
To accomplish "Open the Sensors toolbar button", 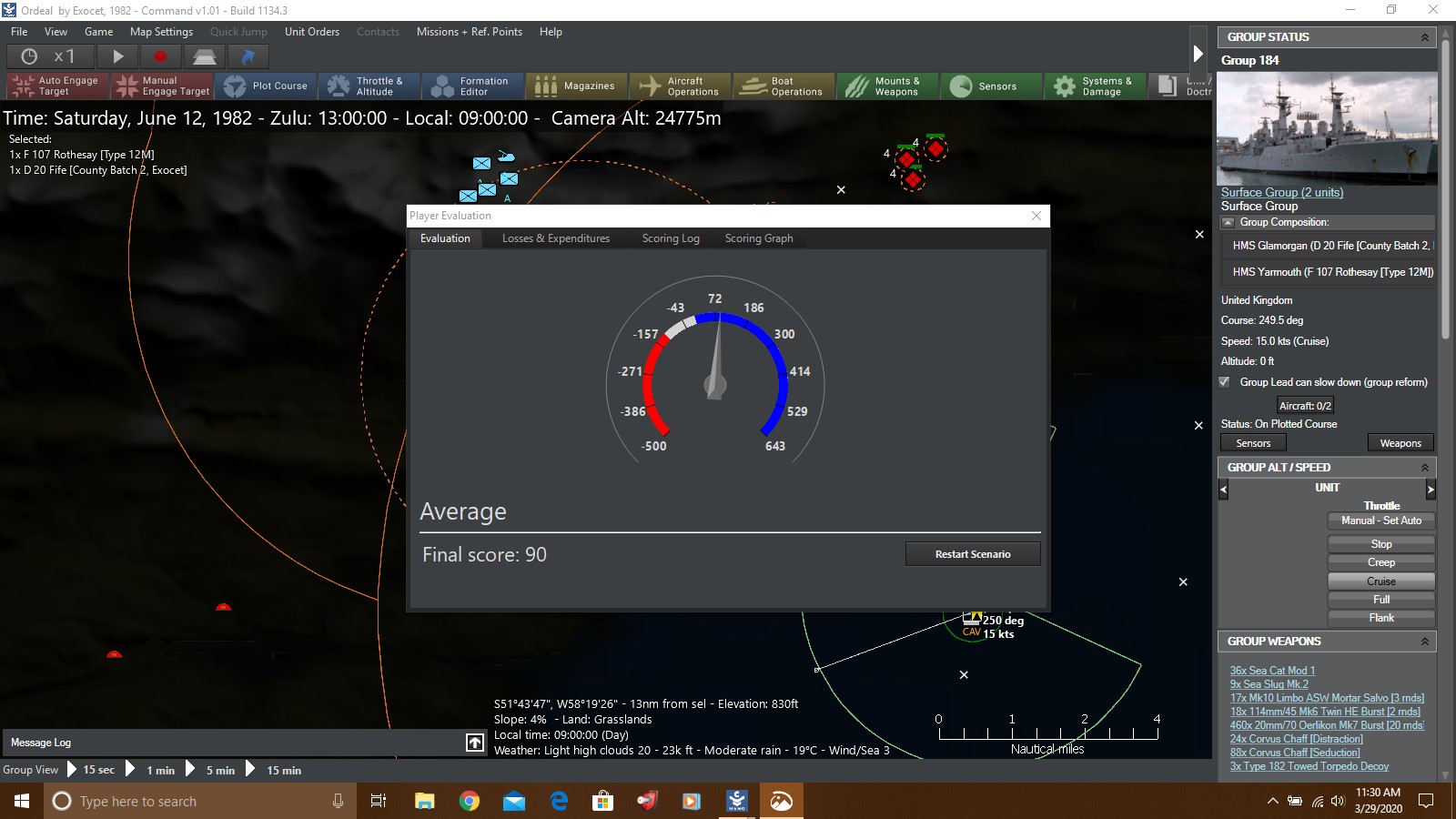I will [991, 86].
